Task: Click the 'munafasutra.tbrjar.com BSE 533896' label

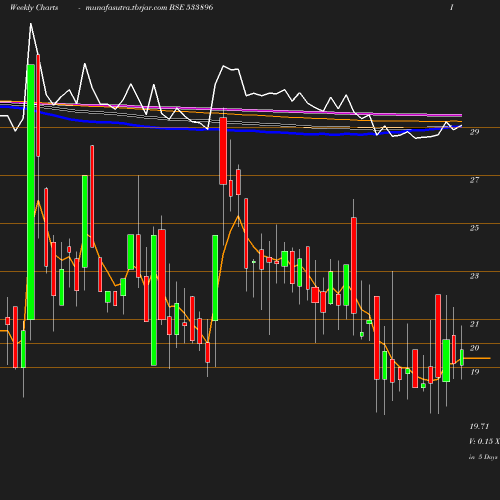Action: click(149, 8)
